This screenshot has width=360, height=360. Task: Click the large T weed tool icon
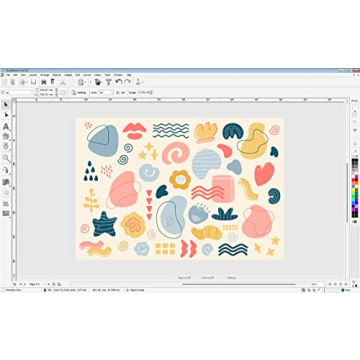coord(109,82)
